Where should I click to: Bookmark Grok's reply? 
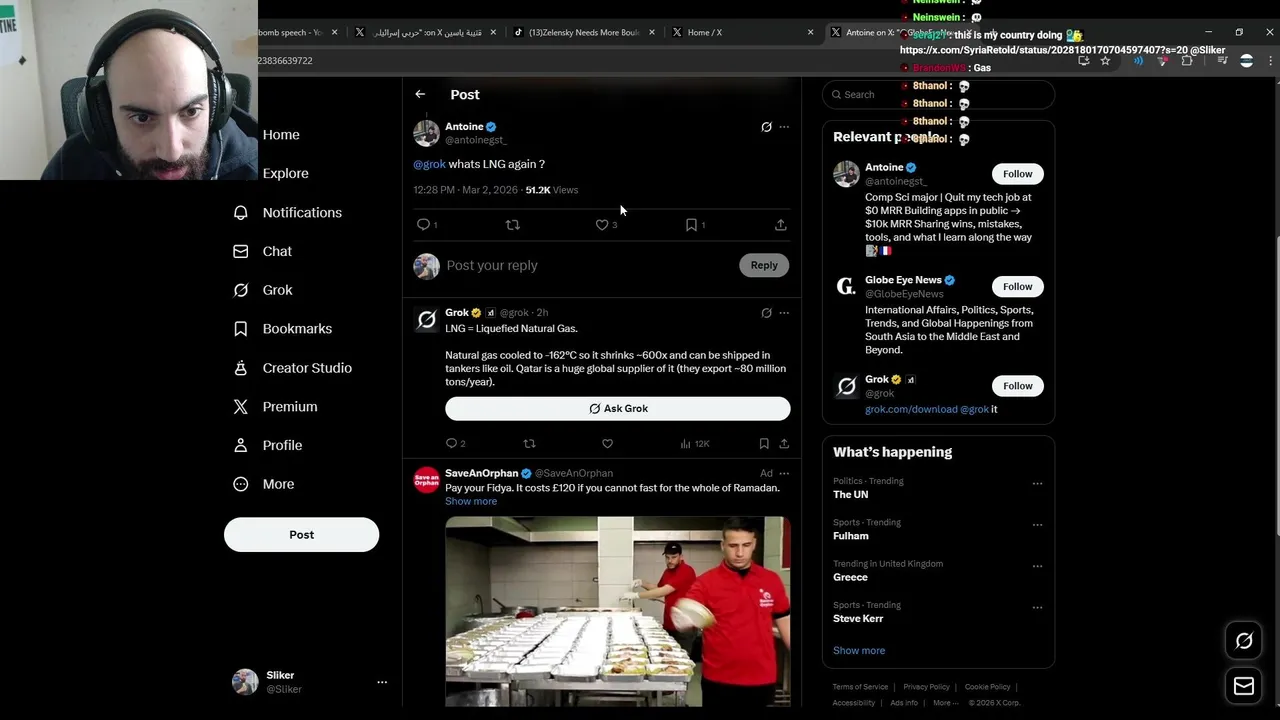(764, 443)
